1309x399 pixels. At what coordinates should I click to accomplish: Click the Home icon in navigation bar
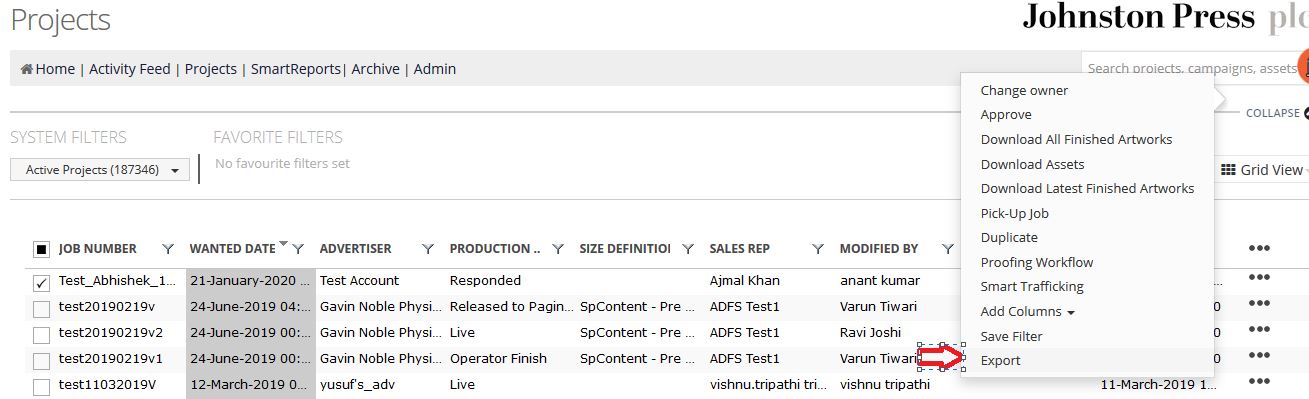pyautogui.click(x=27, y=69)
